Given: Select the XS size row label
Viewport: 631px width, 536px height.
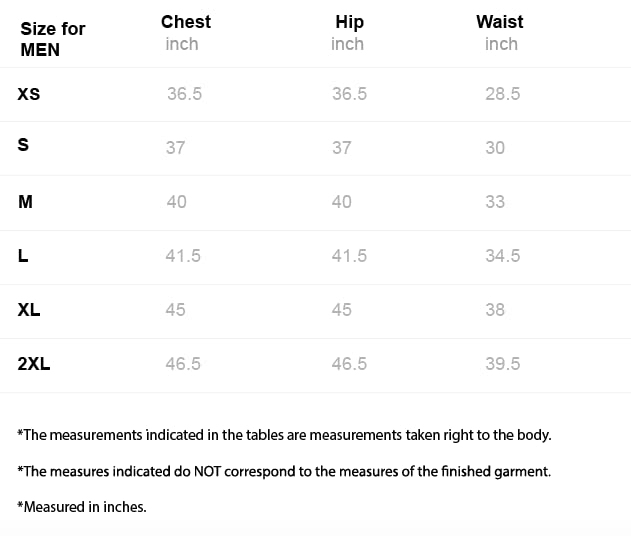Looking at the screenshot, I should pyautogui.click(x=29, y=94).
